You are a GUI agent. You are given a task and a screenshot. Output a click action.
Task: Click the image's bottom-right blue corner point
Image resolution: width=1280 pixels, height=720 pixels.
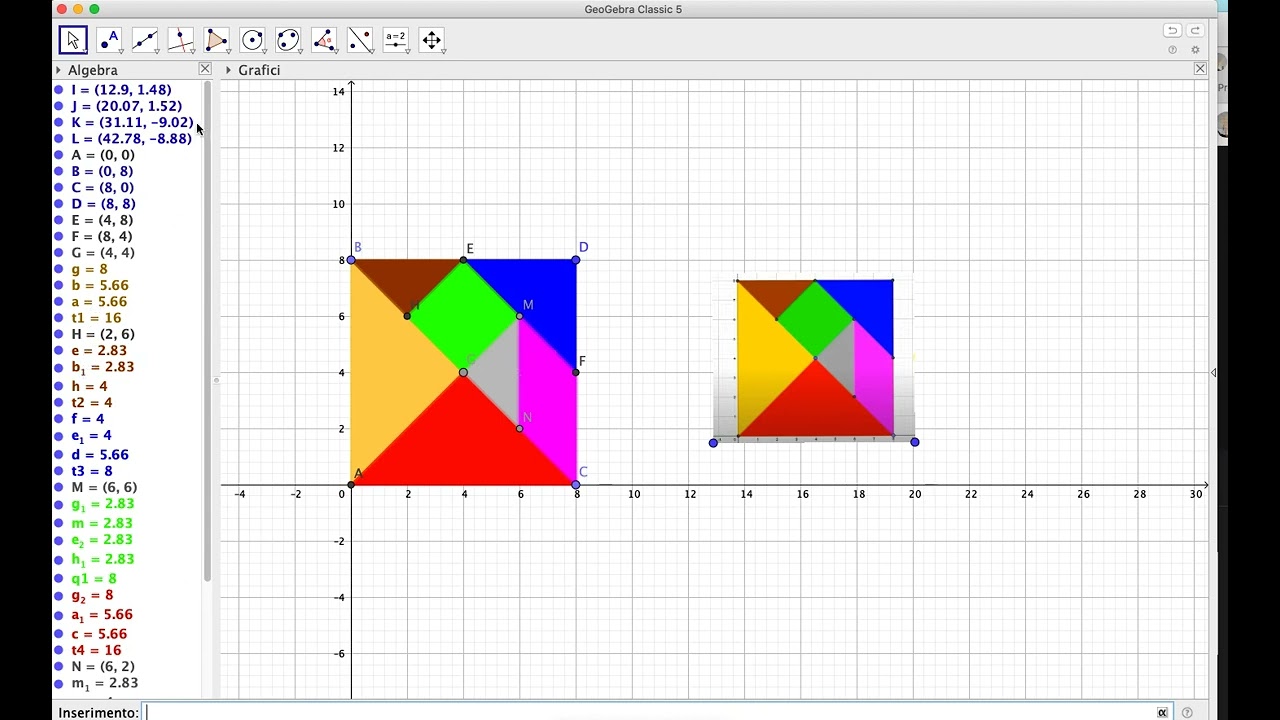915,442
